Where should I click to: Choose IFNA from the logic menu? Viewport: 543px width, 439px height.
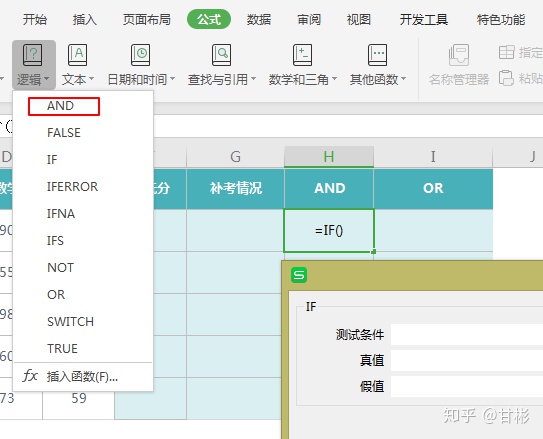pyautogui.click(x=83, y=214)
